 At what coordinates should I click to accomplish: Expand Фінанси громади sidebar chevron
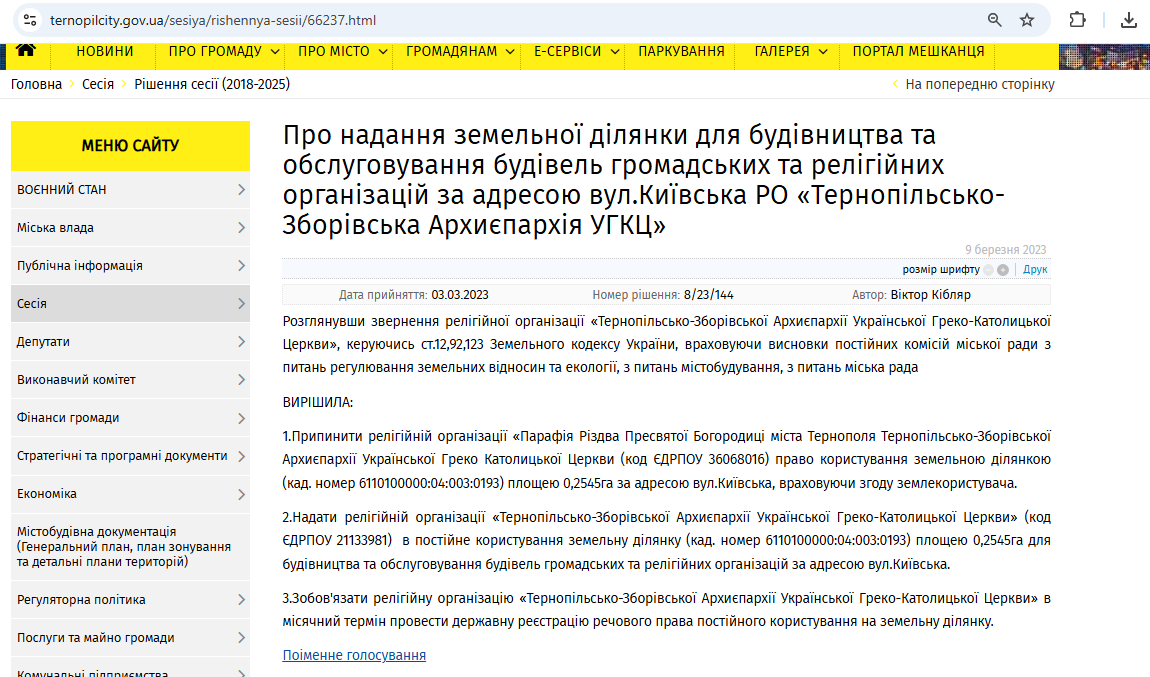coord(241,418)
